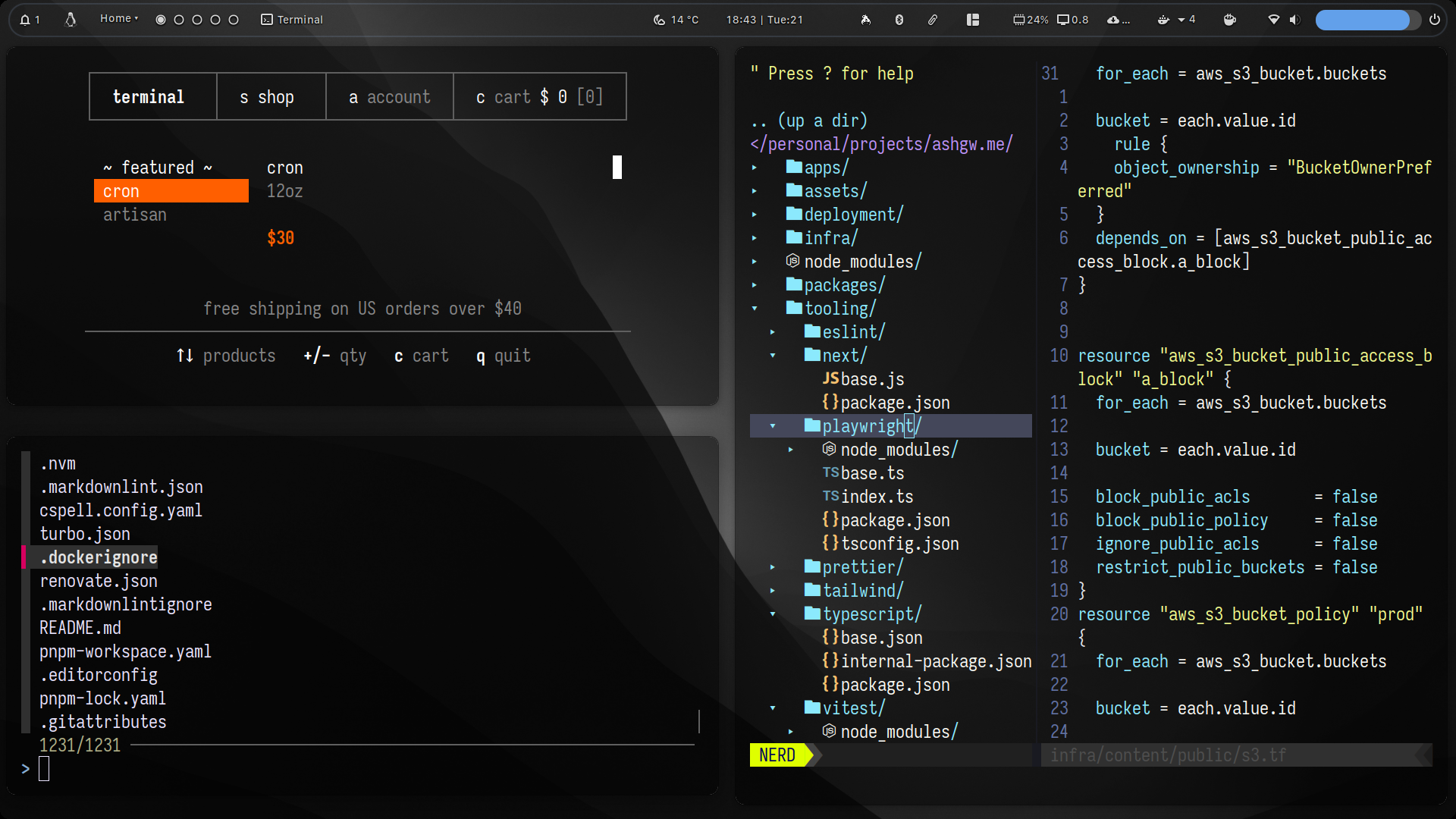The height and width of the screenshot is (819, 1456).
Task: Click the bird-shaped tray icon next to Bluetooth
Action: [x=866, y=20]
